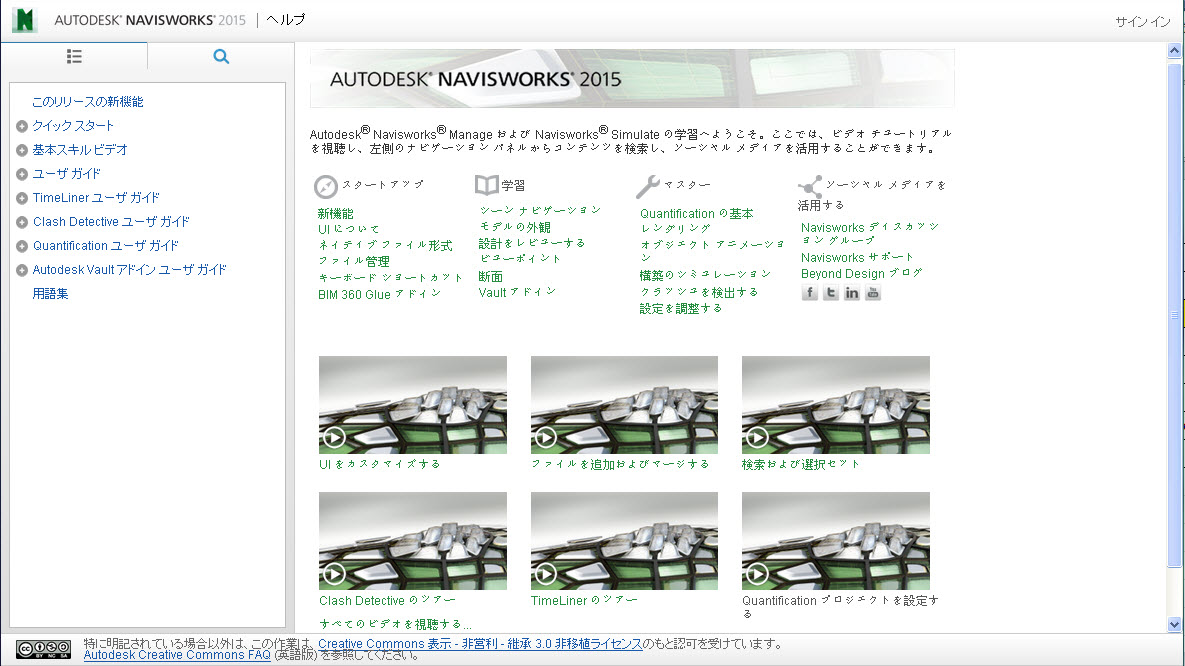Open Autodesk Creative Commons FAQ link
This screenshot has height=666, width=1185.
coord(177,655)
